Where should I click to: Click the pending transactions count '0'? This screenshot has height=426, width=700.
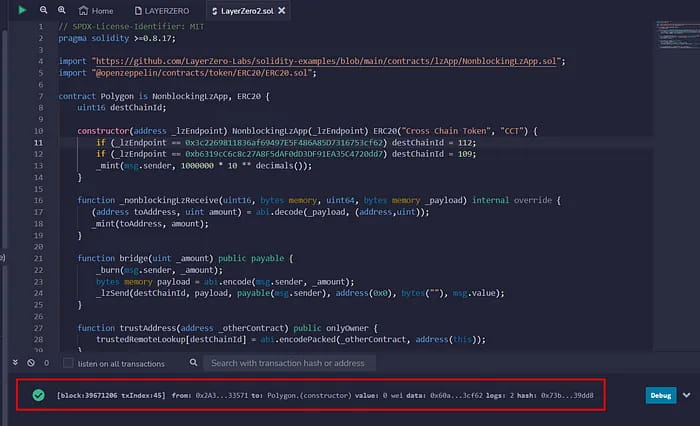[x=46, y=363]
